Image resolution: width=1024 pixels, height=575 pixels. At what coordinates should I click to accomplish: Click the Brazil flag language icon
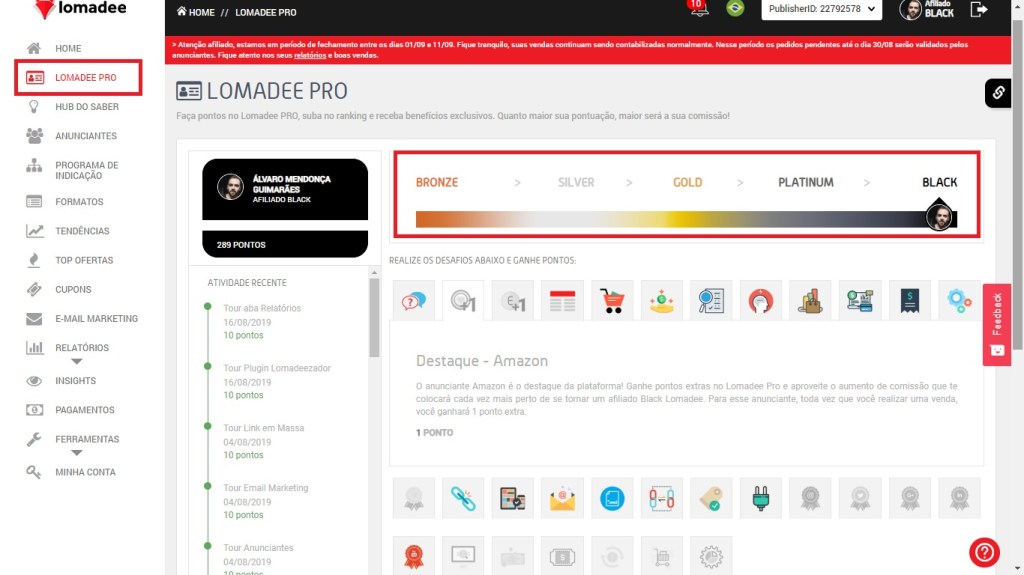[735, 9]
